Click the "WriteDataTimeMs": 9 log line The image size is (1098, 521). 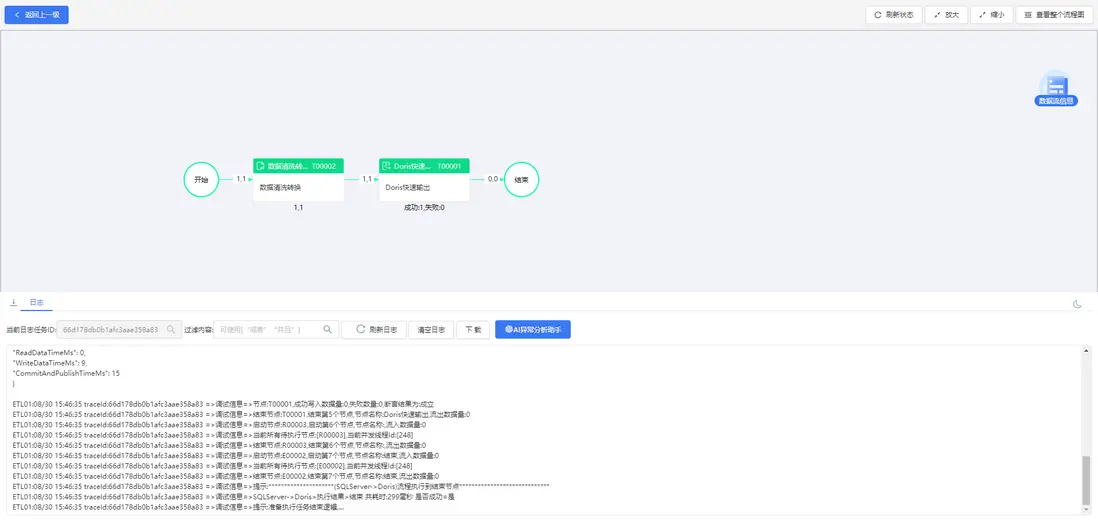50,363
